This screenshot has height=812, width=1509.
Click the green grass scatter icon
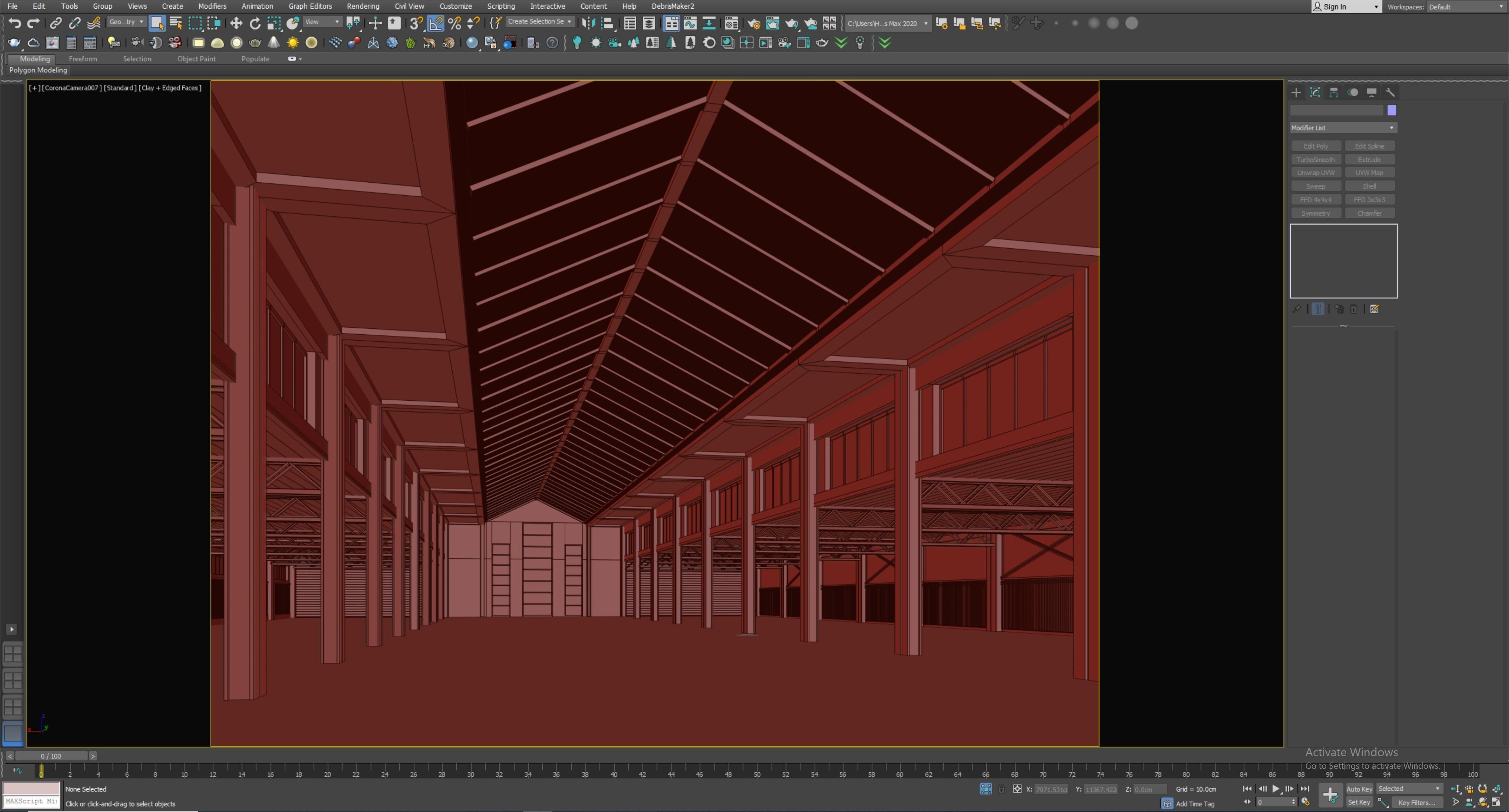click(x=411, y=43)
